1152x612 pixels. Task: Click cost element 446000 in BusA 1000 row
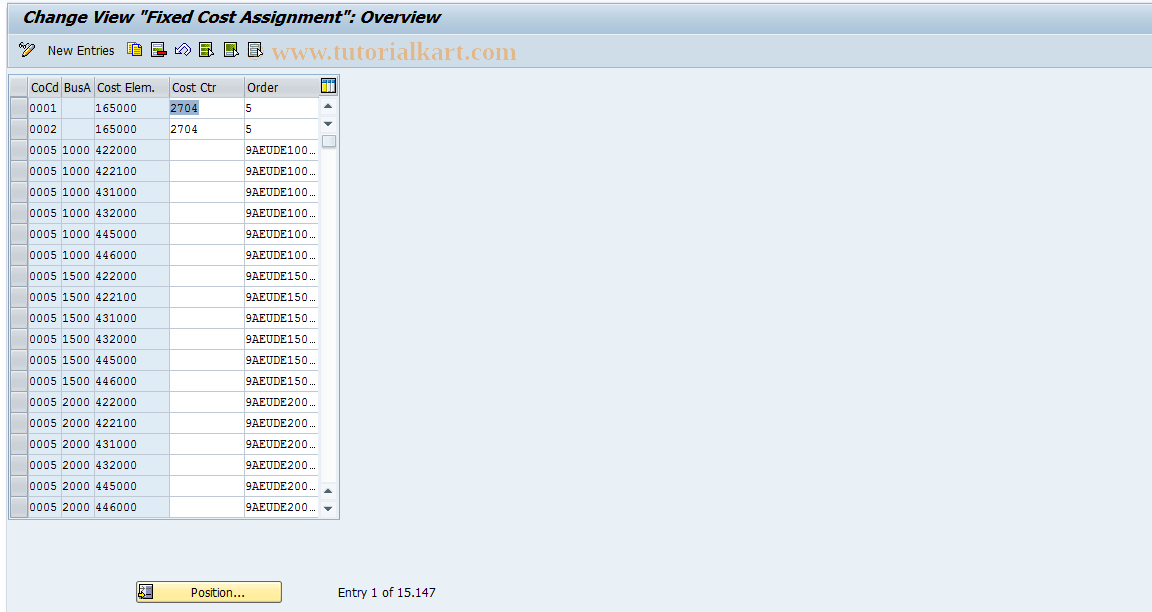132,255
